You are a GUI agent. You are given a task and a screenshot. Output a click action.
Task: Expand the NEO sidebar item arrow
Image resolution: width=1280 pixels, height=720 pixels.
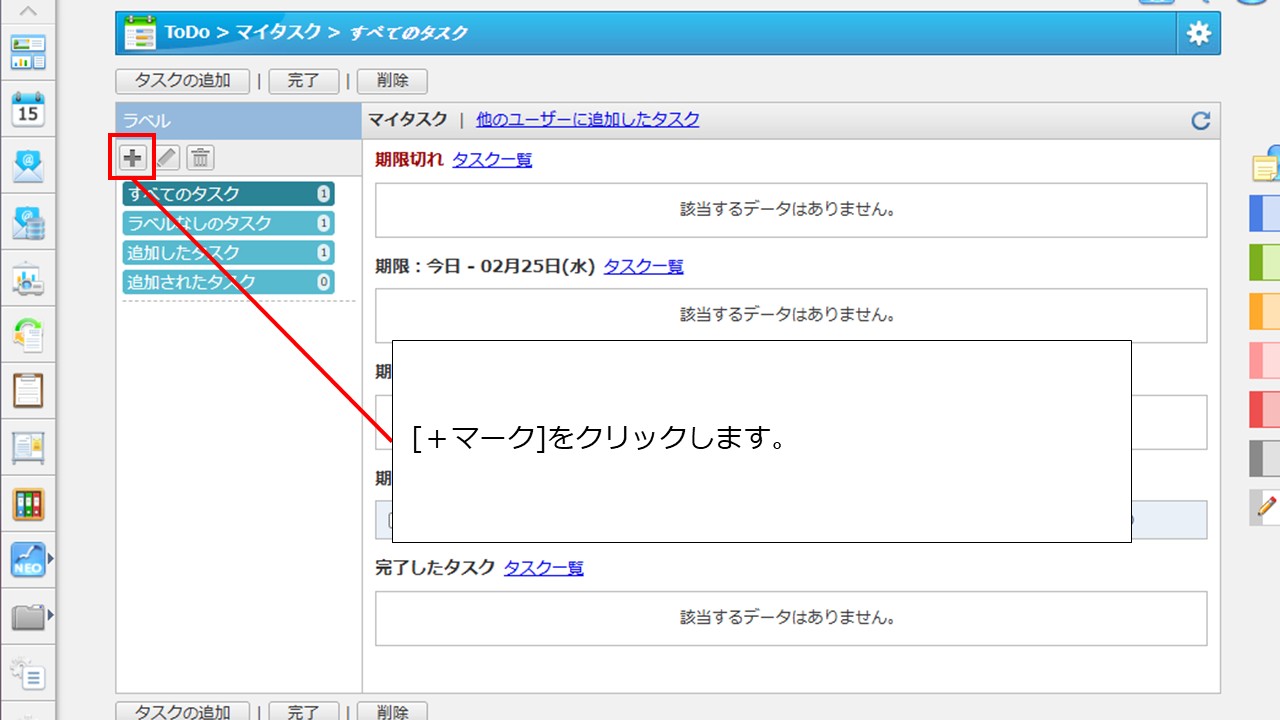coord(50,558)
